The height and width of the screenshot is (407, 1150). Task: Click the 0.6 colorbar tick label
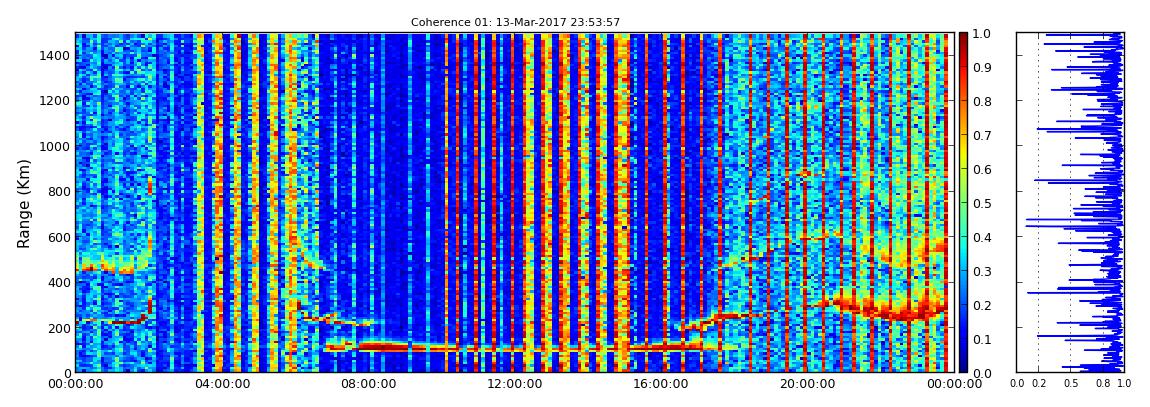[x=983, y=169]
